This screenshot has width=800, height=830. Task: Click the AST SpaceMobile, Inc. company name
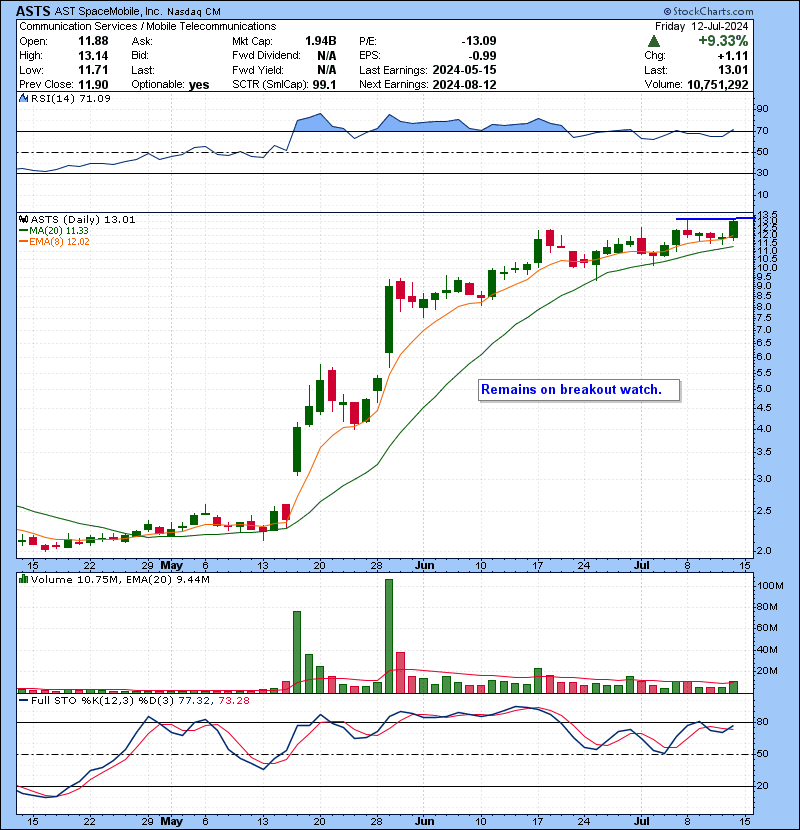click(x=109, y=12)
